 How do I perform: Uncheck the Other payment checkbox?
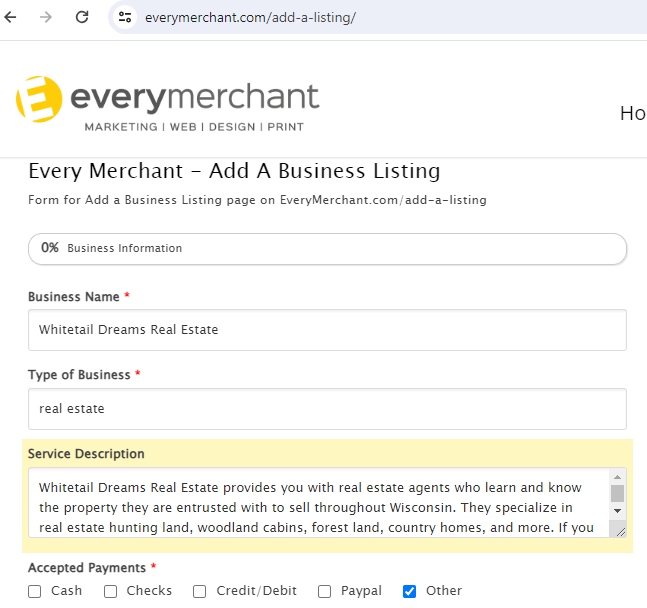click(x=409, y=591)
